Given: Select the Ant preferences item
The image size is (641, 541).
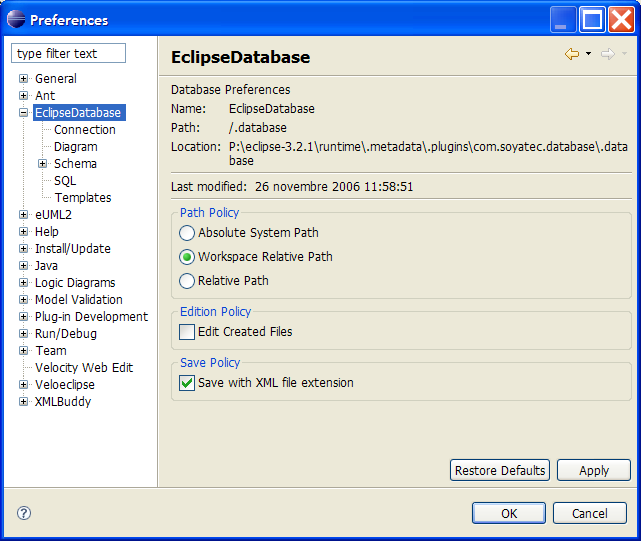Looking at the screenshot, I should click(x=45, y=96).
